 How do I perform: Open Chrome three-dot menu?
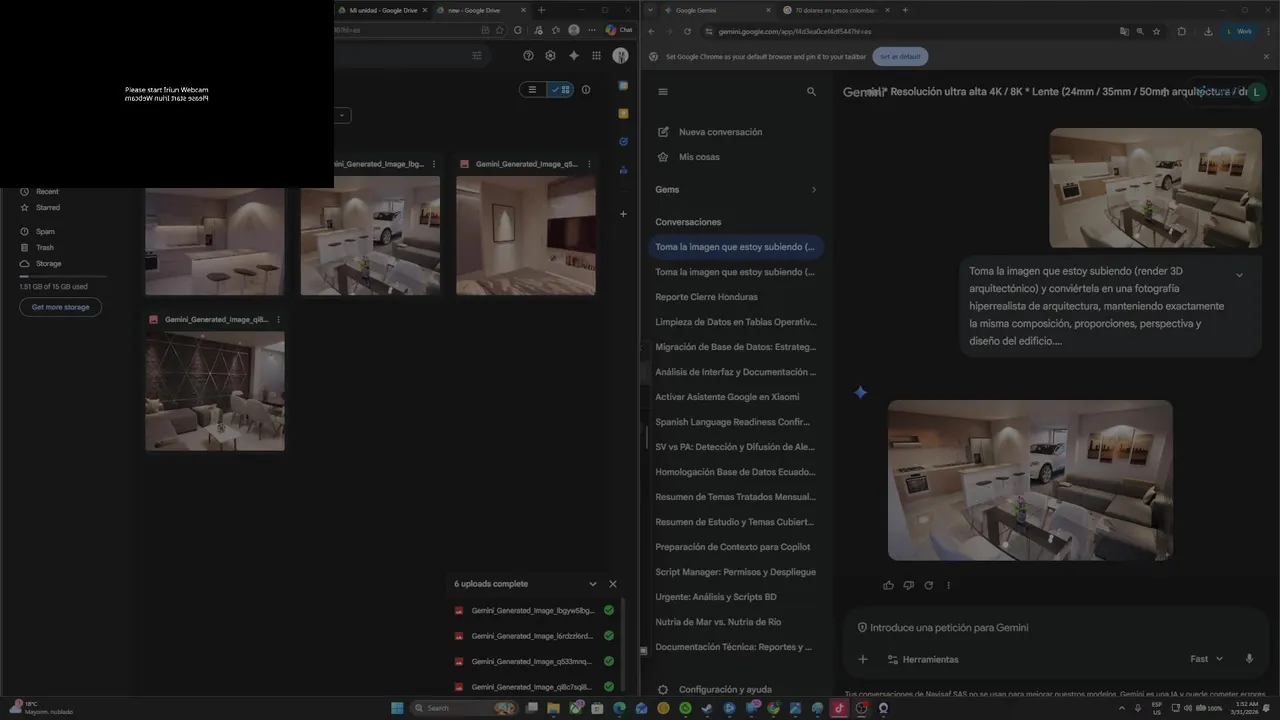[x=1269, y=31]
